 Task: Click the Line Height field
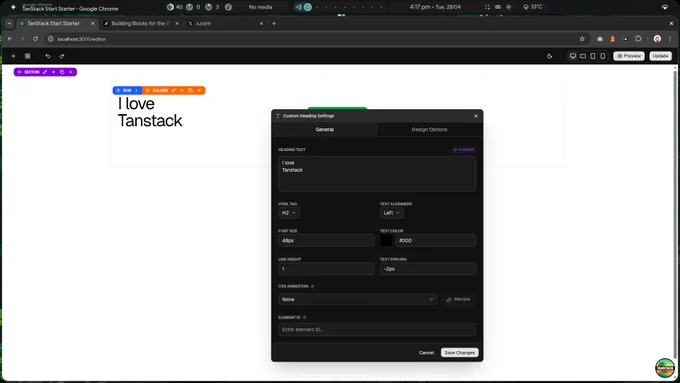pyautogui.click(x=326, y=269)
